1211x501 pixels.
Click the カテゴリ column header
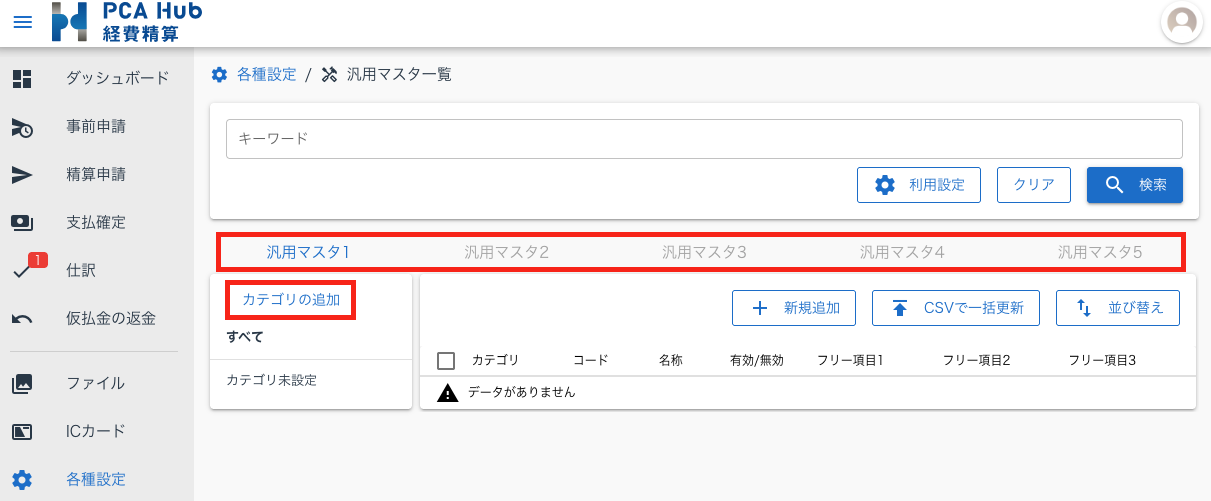tap(495, 360)
